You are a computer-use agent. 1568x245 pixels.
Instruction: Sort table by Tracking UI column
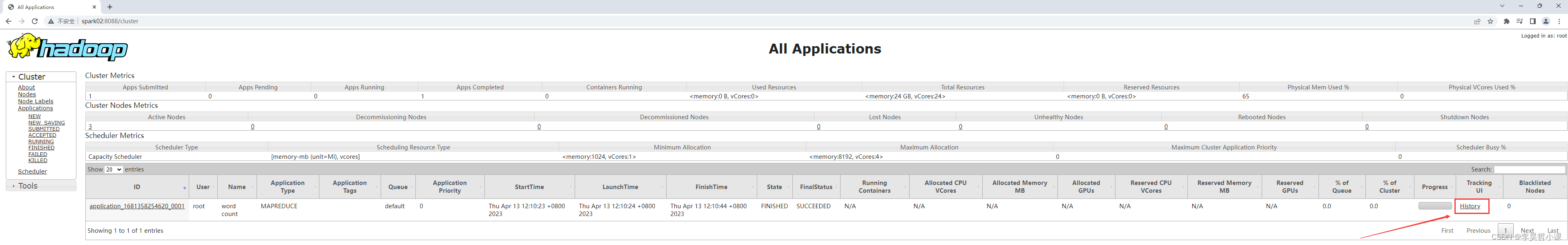point(1479,187)
